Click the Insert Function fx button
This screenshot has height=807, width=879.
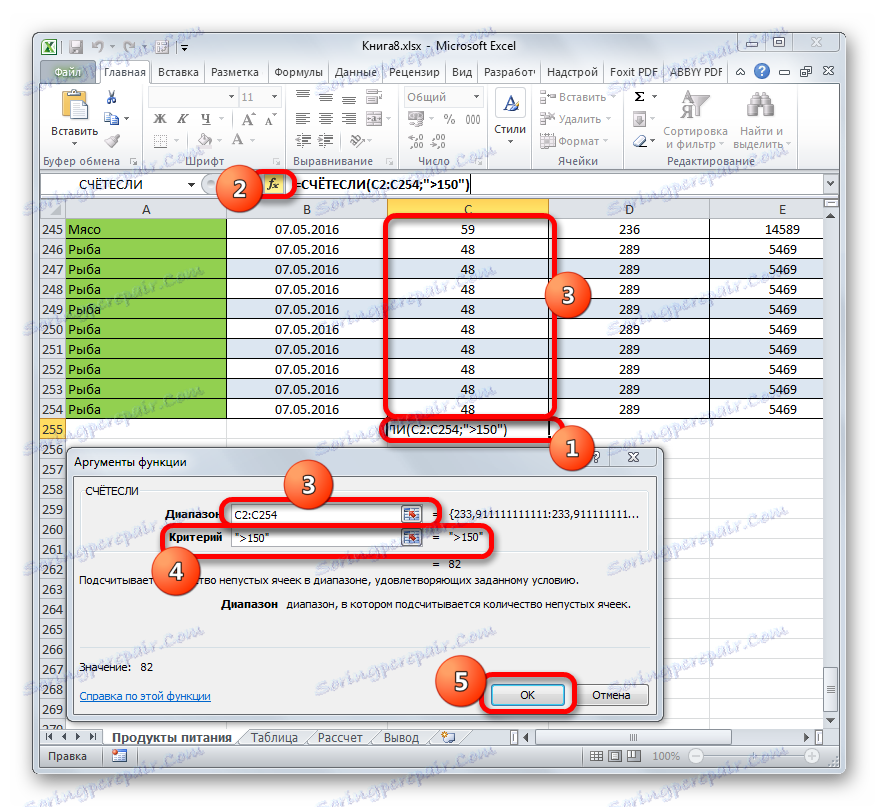coord(273,184)
